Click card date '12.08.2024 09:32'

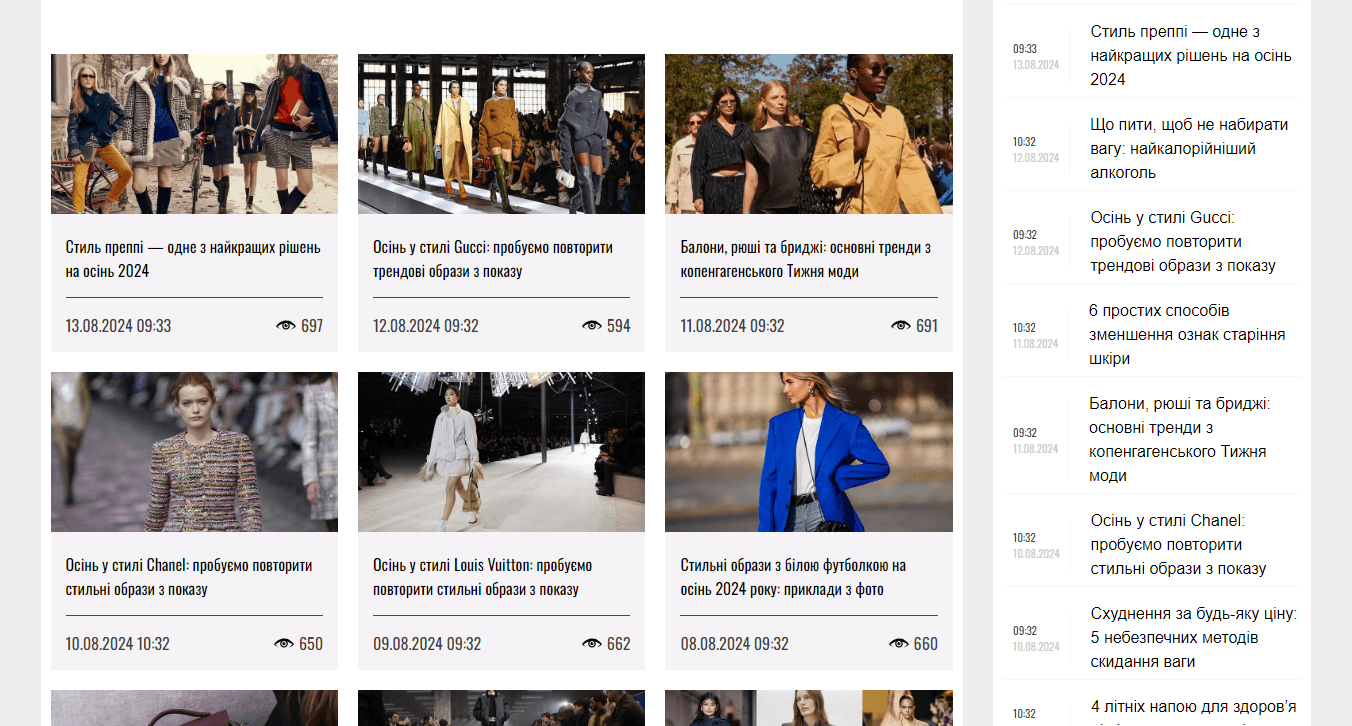(426, 326)
